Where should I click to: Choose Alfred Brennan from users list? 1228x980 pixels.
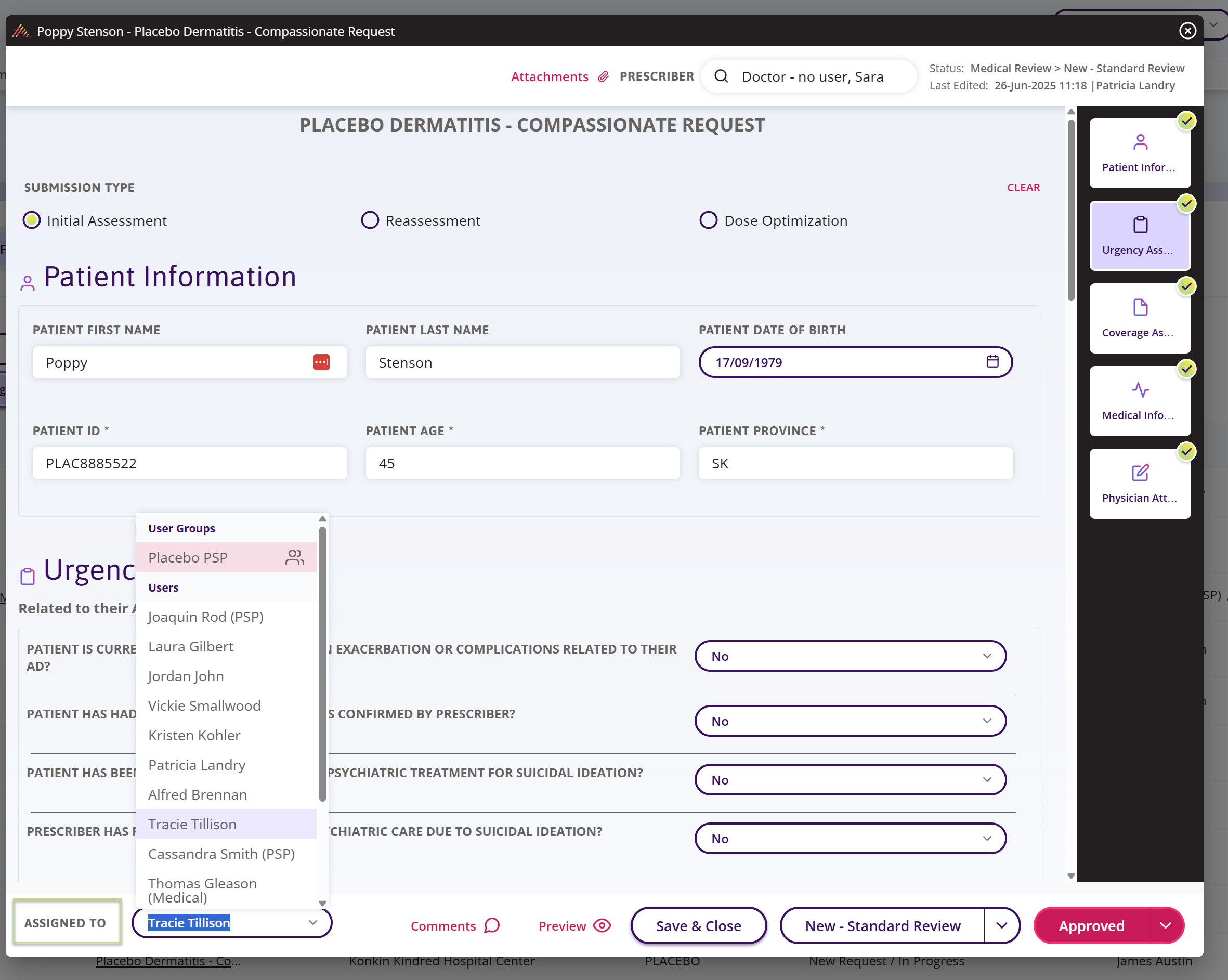tap(226, 794)
